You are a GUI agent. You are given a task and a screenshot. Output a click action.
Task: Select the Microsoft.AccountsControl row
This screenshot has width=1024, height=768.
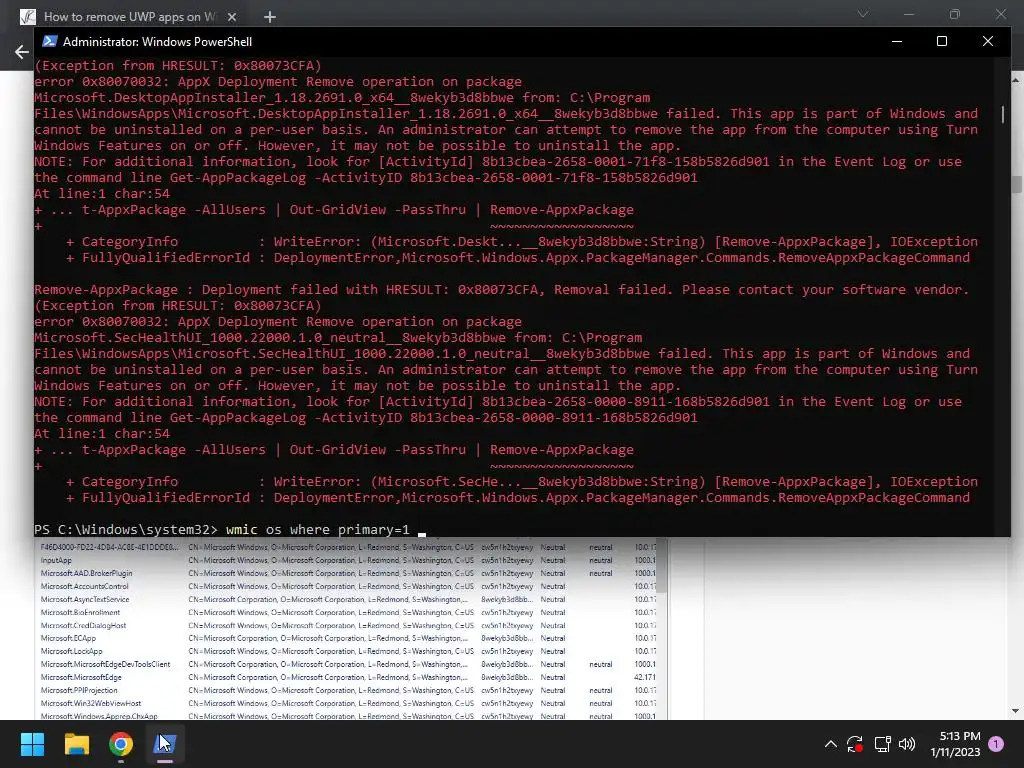coord(347,586)
